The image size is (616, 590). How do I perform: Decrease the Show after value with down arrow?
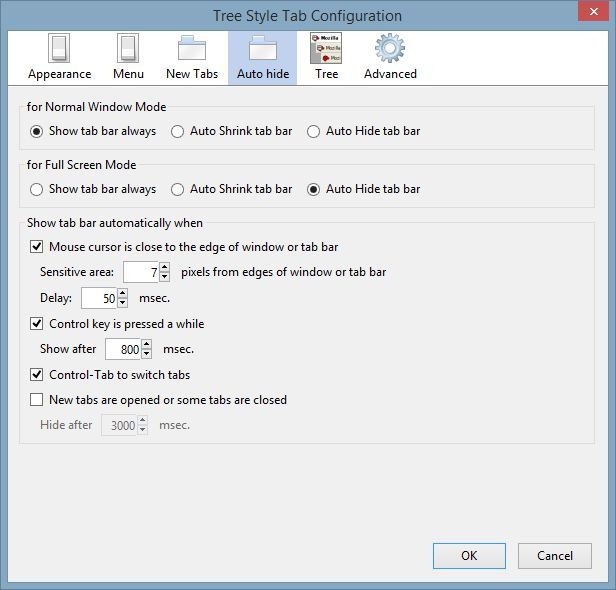click(147, 354)
